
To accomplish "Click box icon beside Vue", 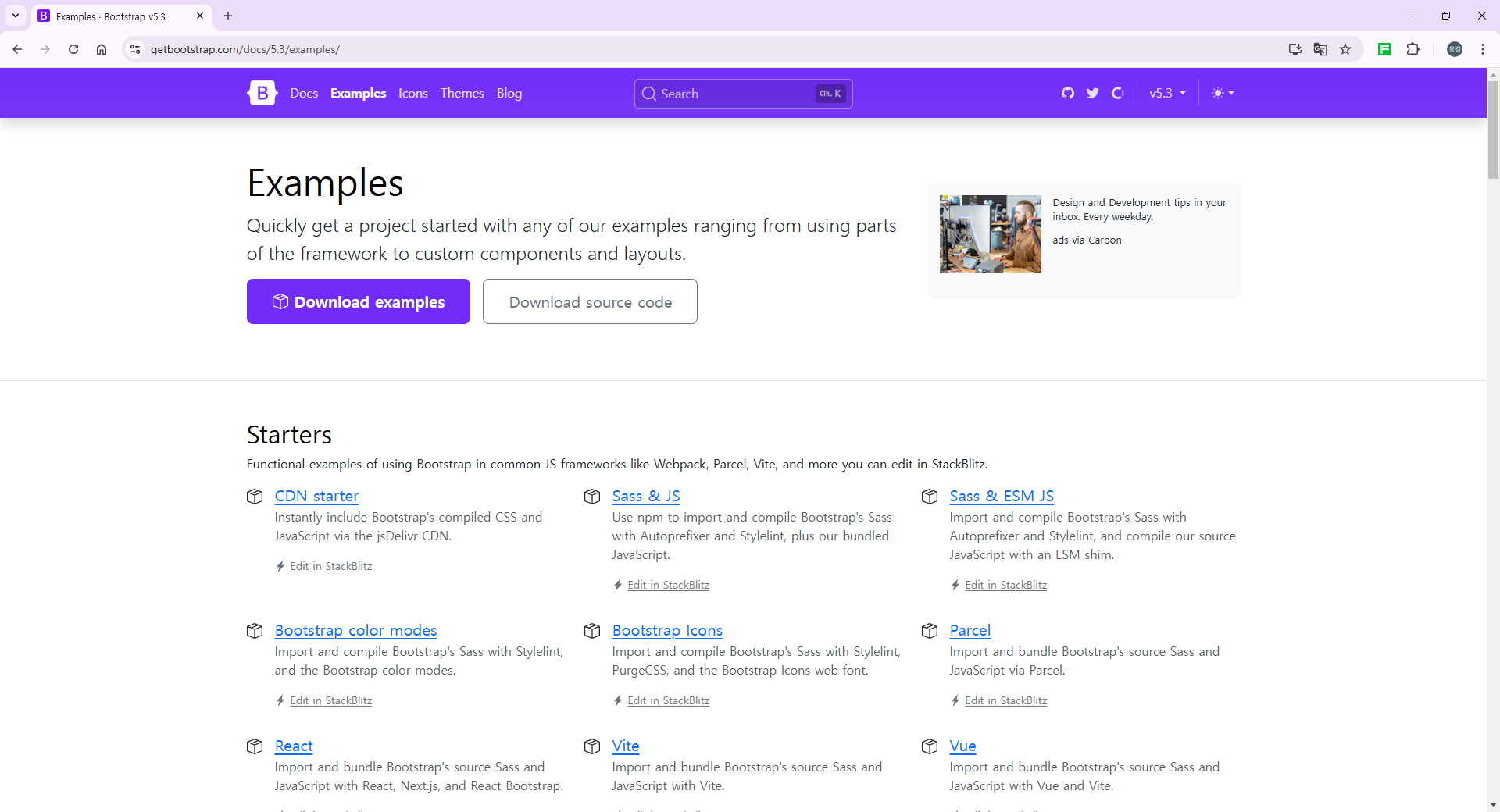I will [x=930, y=746].
